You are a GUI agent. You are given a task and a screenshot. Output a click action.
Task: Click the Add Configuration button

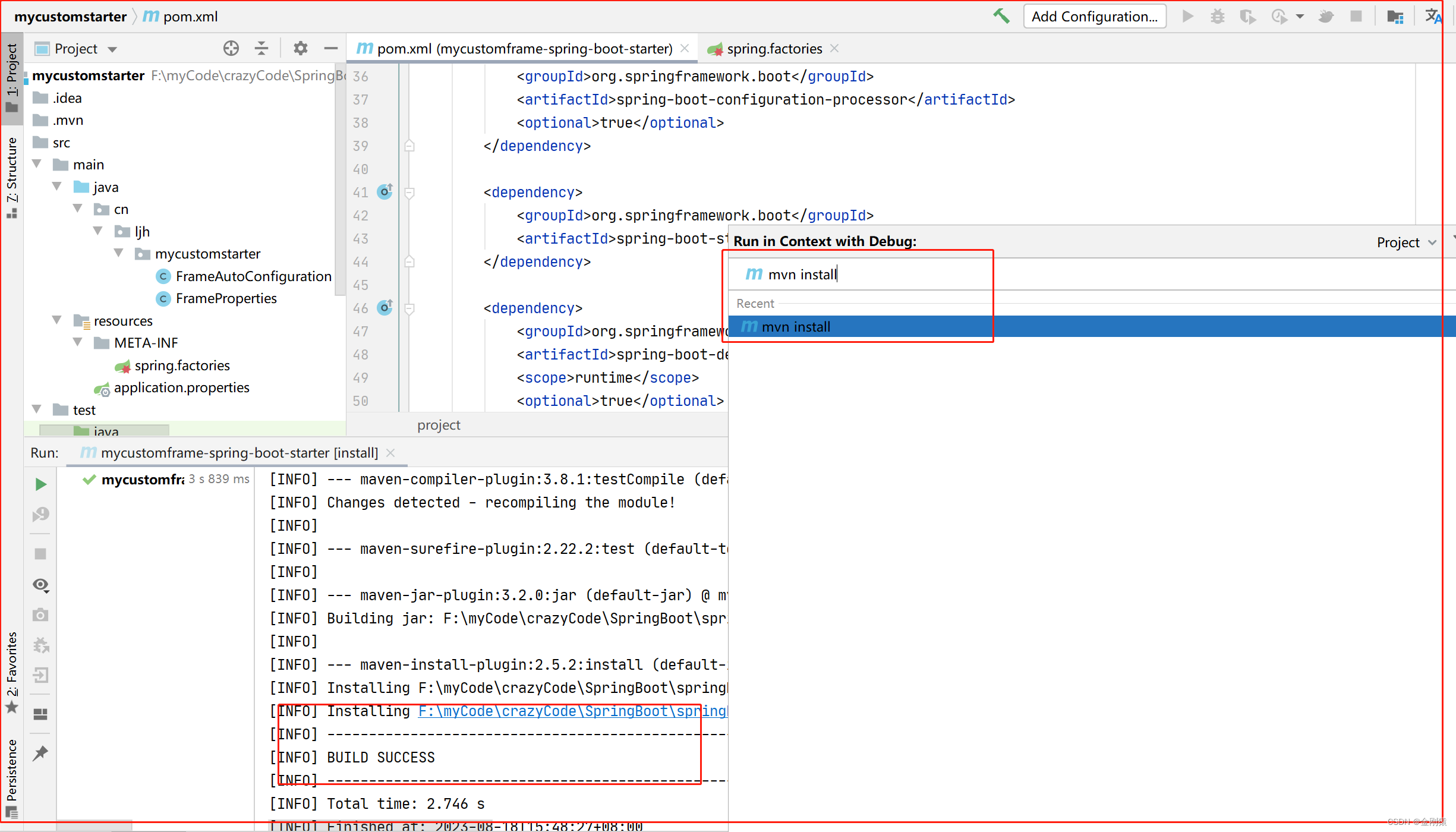(x=1095, y=16)
